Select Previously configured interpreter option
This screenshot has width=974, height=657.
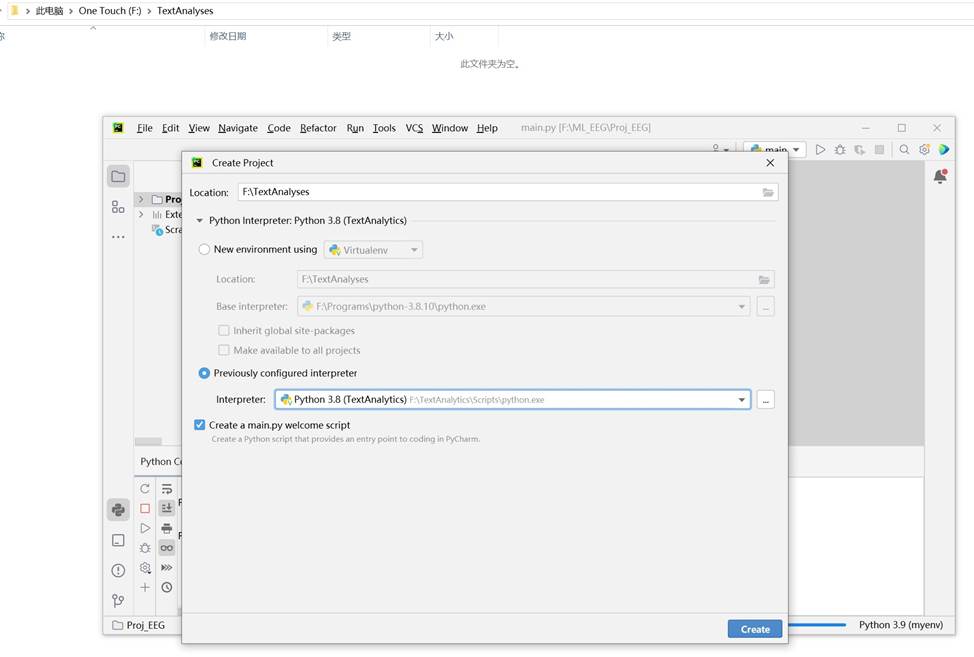point(204,371)
